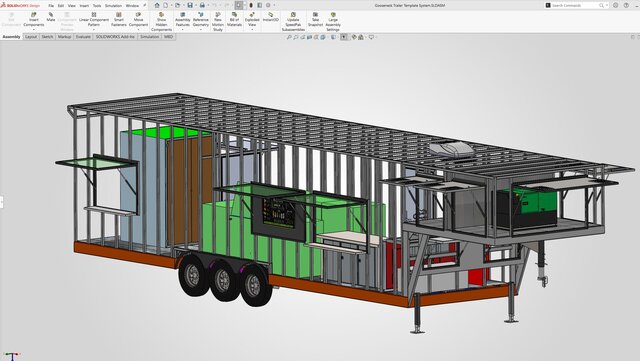Click the Apply Scene icon in heads-up toolbar
The width and height of the screenshot is (640, 361).
coord(360,37)
